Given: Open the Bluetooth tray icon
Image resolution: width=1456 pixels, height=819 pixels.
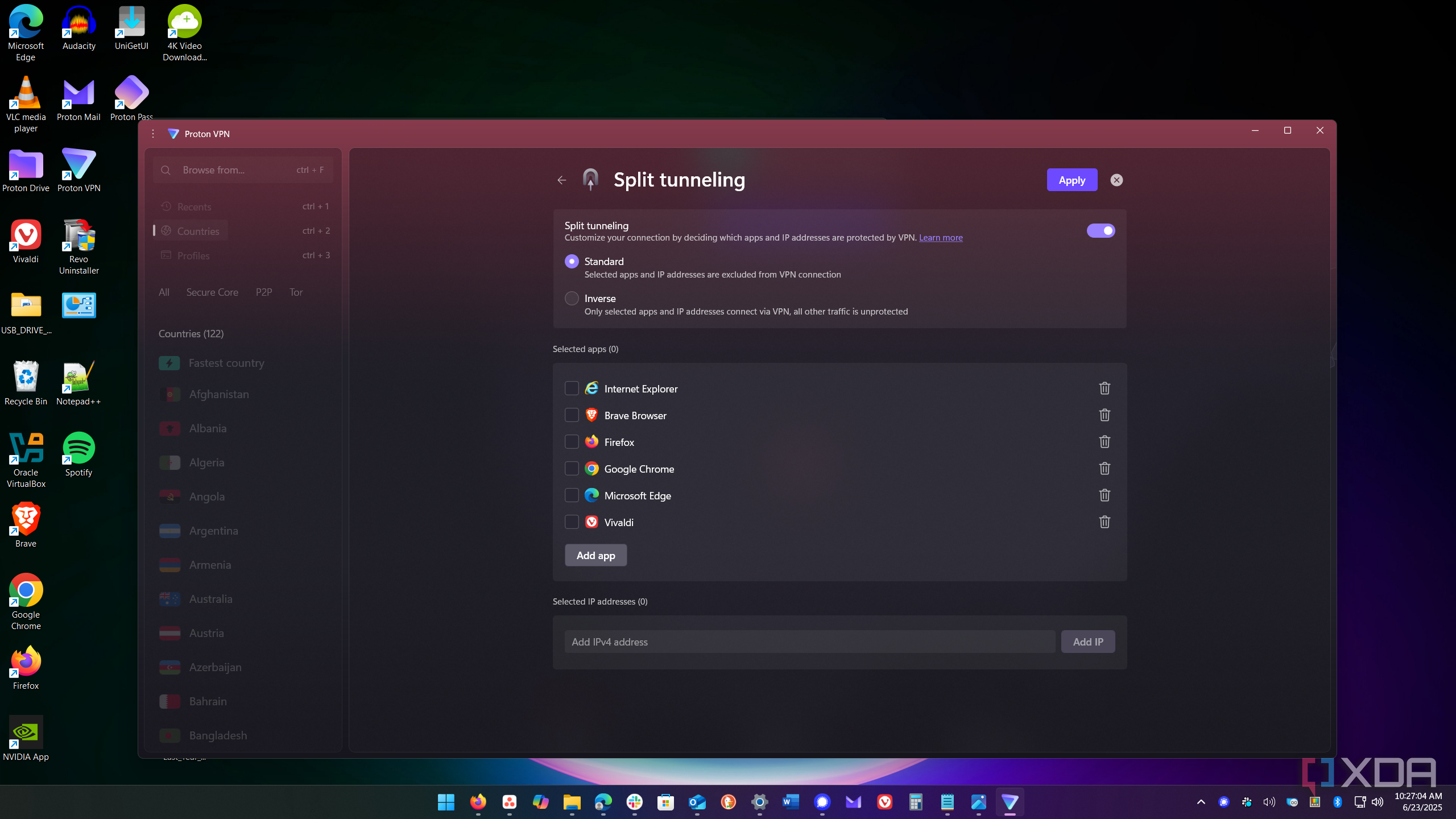Looking at the screenshot, I should click(x=1337, y=802).
